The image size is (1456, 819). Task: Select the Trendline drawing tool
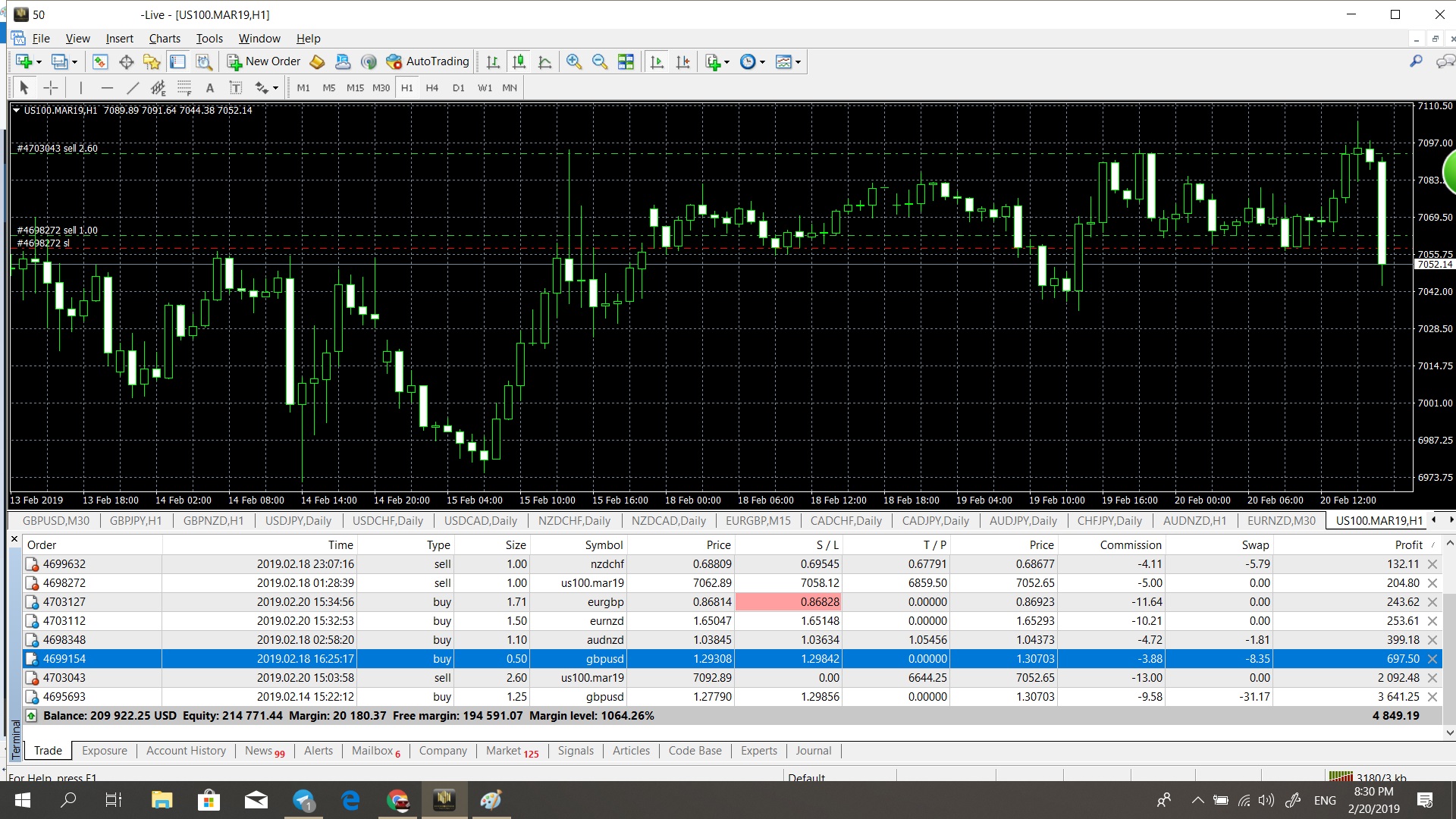pyautogui.click(x=133, y=88)
